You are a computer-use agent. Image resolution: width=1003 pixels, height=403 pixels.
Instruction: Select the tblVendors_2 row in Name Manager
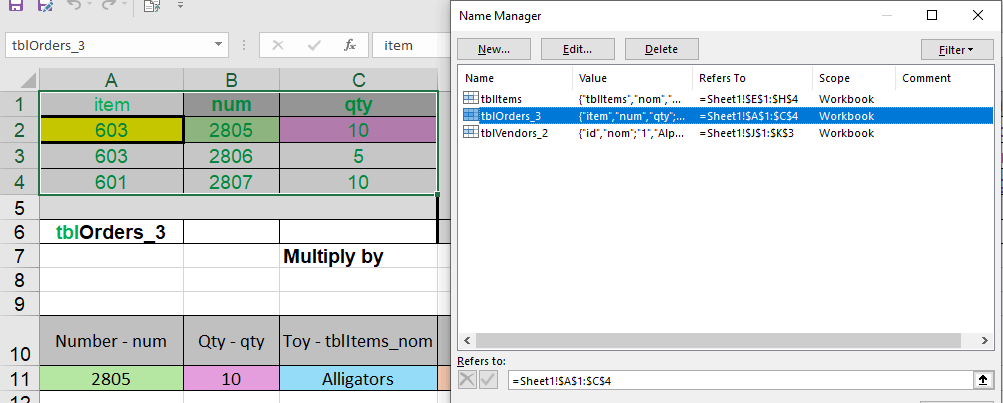[x=726, y=133]
